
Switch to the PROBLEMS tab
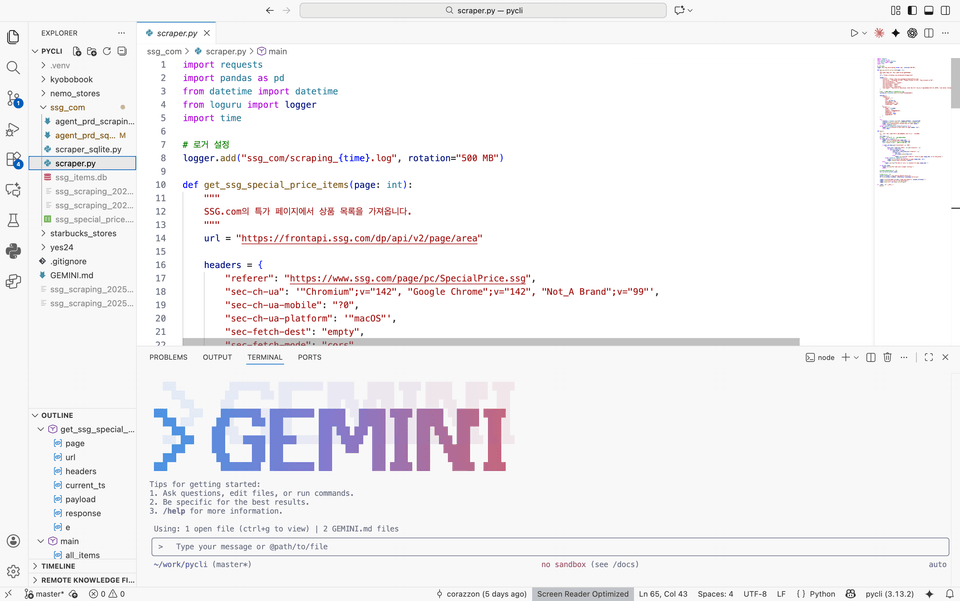click(x=168, y=357)
